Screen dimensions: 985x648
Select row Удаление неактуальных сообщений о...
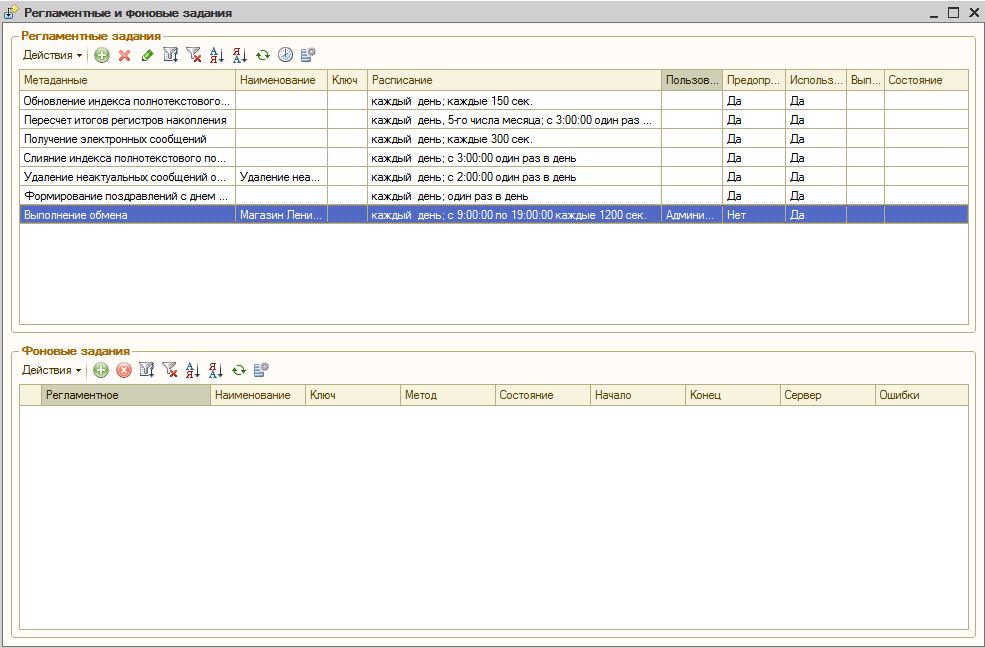click(x=494, y=177)
